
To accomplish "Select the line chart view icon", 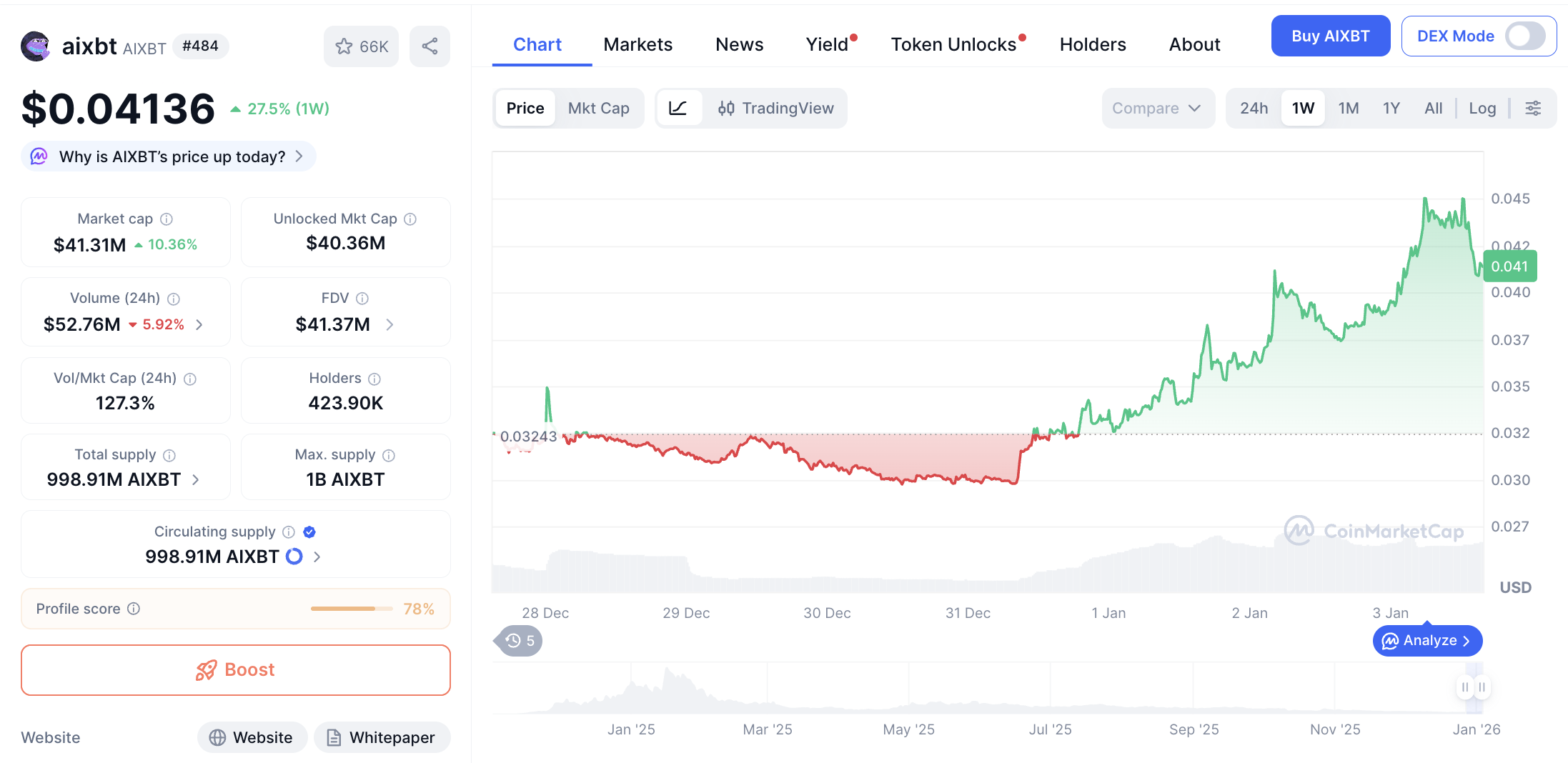I will [x=678, y=108].
